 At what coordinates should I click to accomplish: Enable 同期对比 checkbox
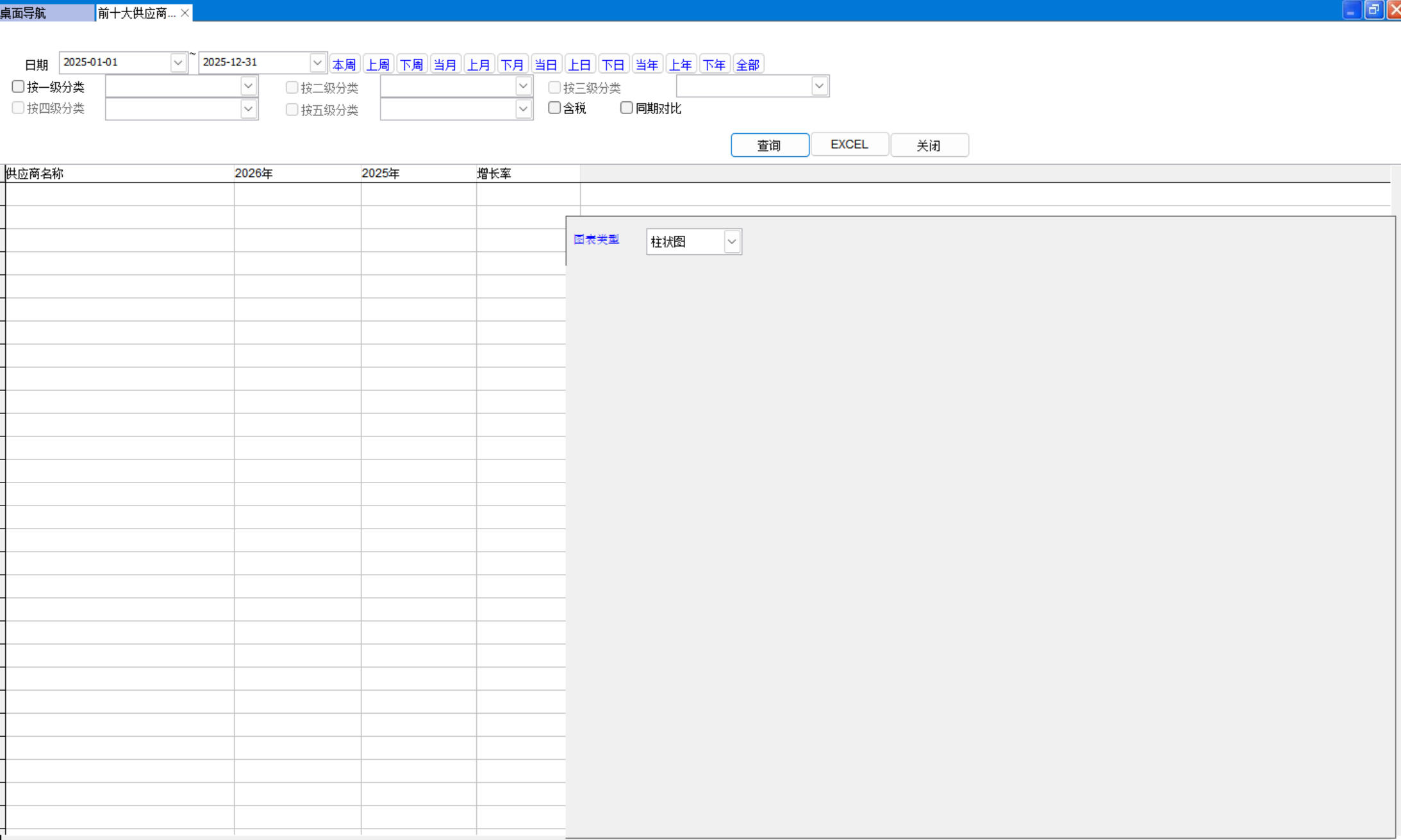click(x=627, y=108)
